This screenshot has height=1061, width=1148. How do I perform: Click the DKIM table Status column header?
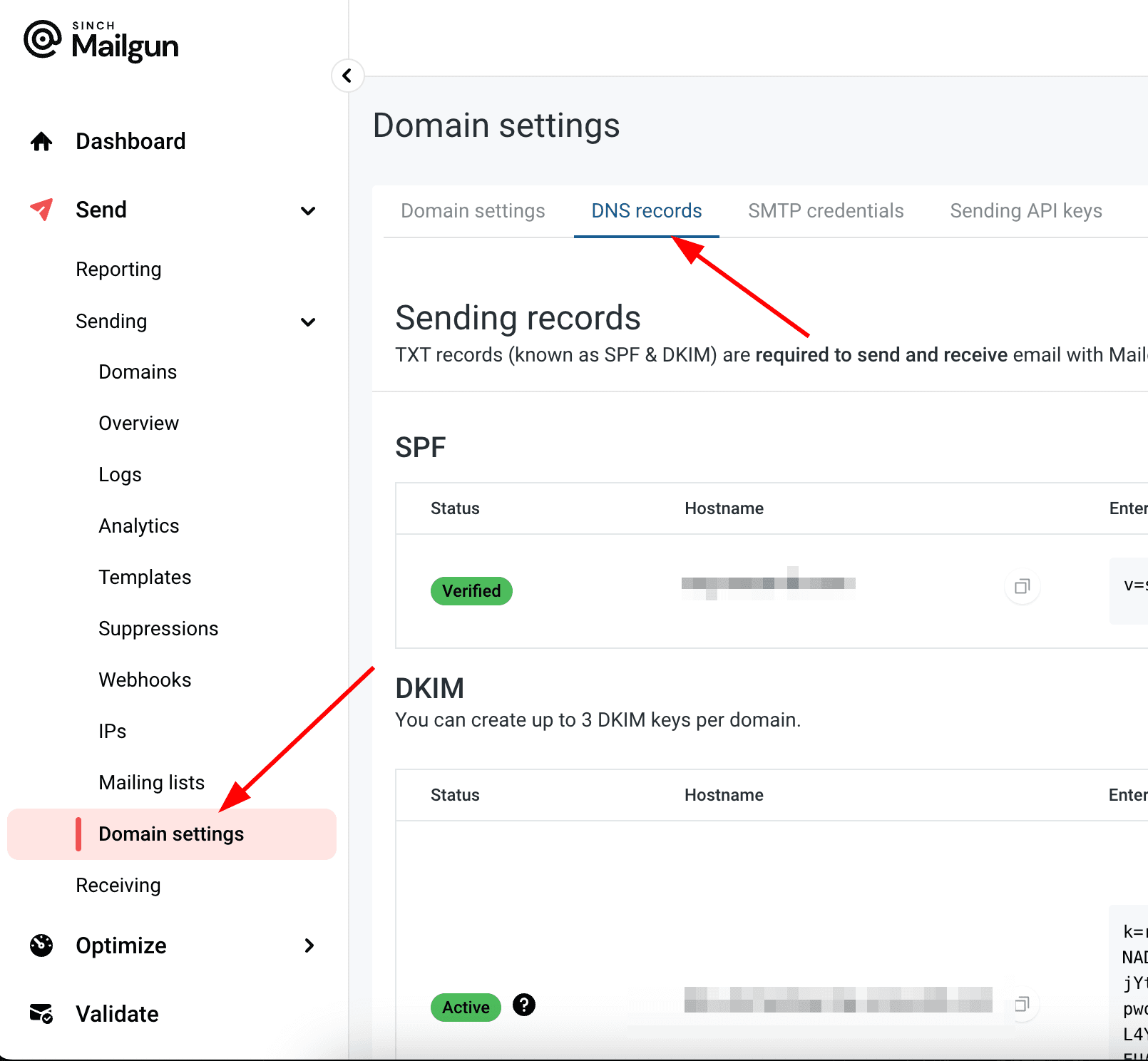[455, 795]
